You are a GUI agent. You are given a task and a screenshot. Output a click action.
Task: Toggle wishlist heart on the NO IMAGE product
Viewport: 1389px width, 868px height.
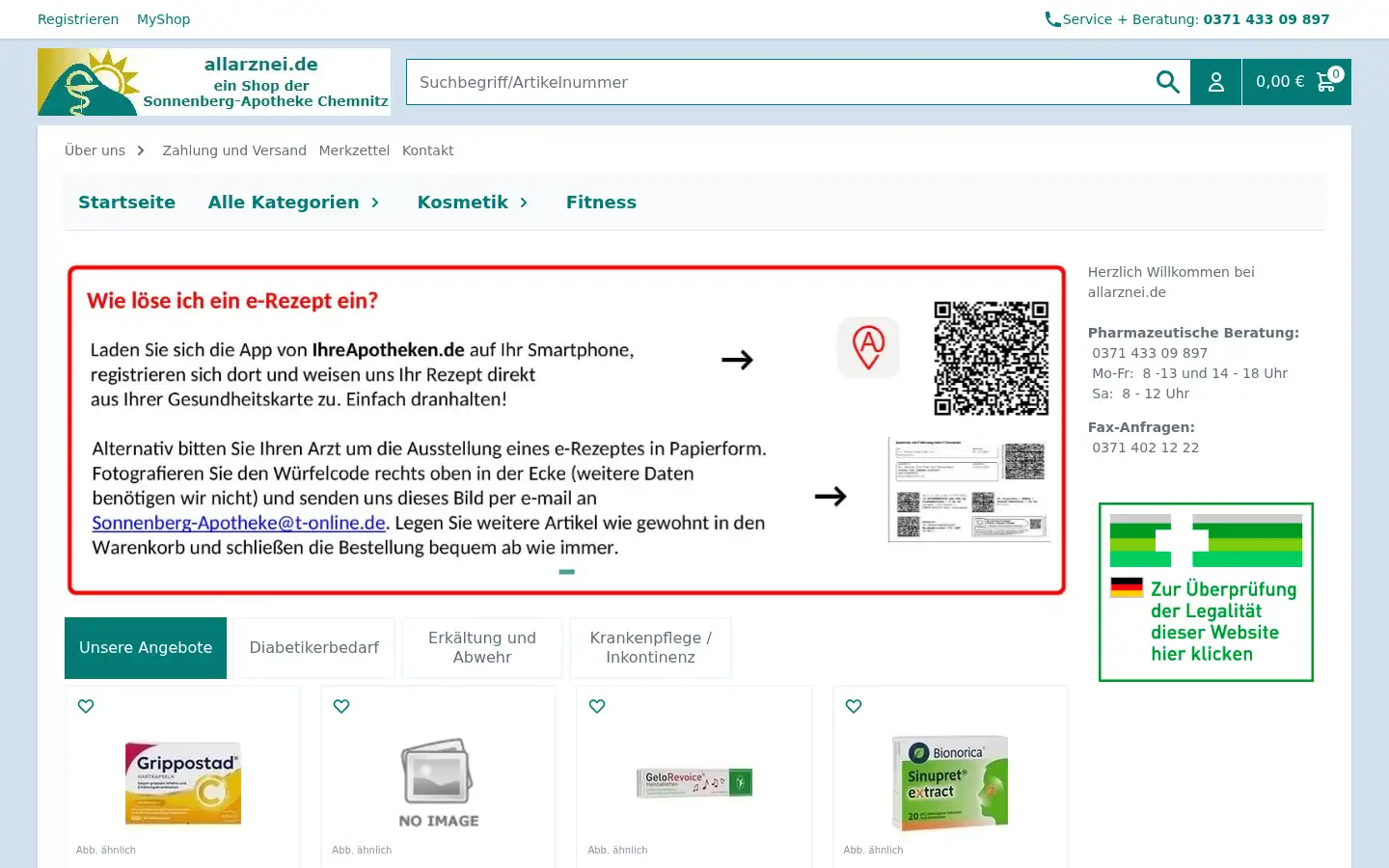point(341,706)
